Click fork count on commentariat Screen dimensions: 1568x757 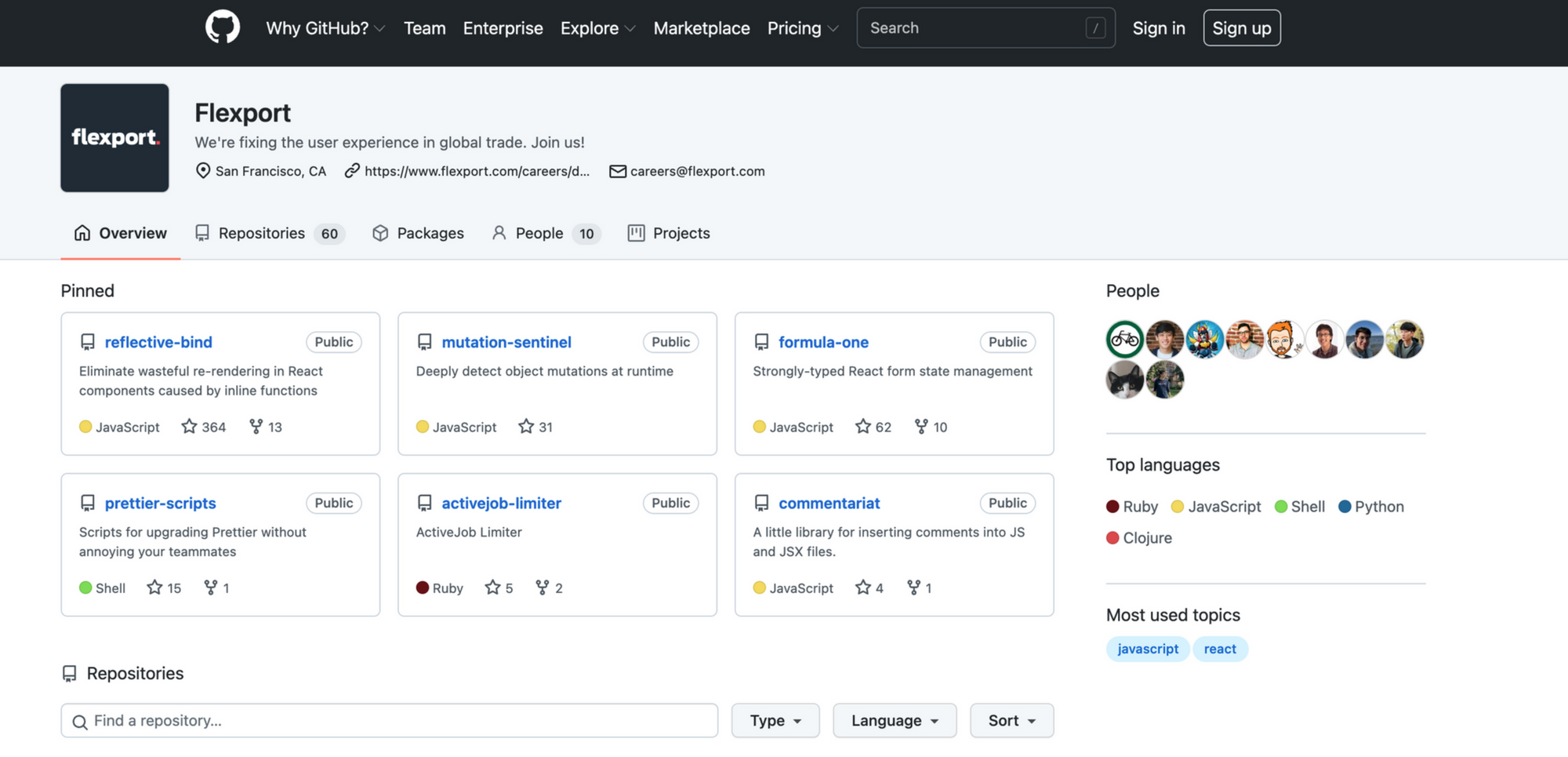[x=919, y=588]
